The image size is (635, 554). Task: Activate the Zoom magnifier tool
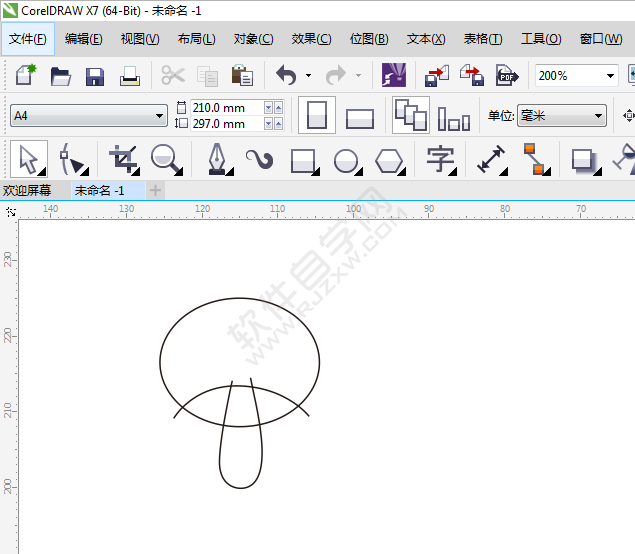[x=165, y=159]
